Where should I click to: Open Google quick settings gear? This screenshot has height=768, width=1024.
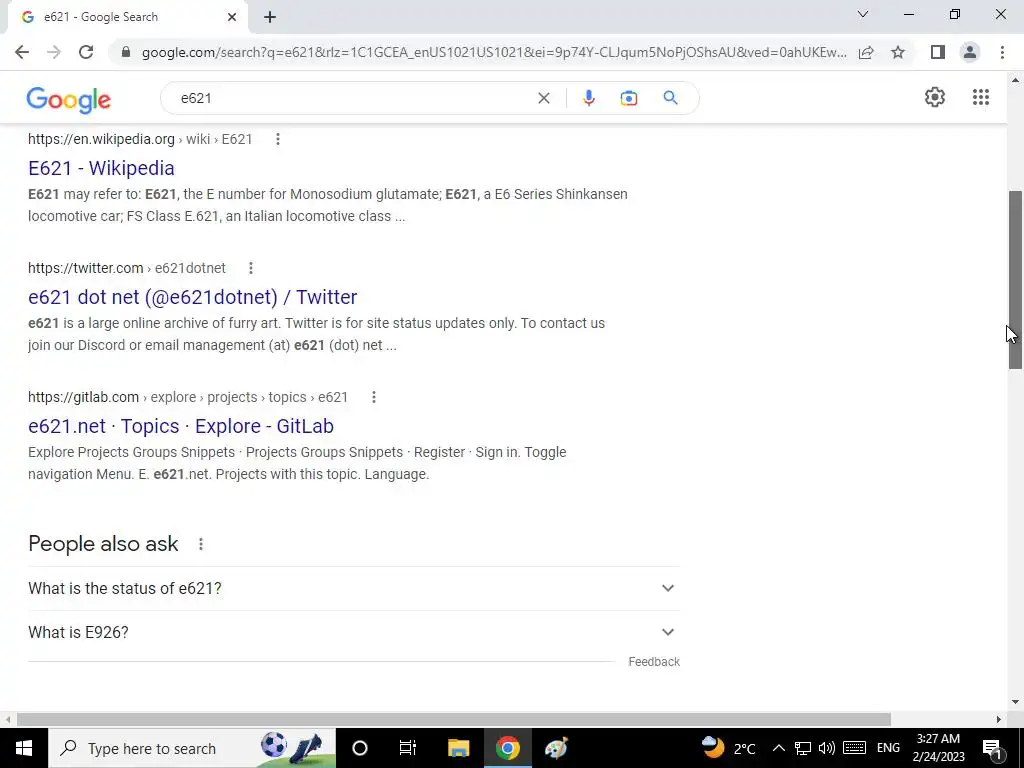935,97
